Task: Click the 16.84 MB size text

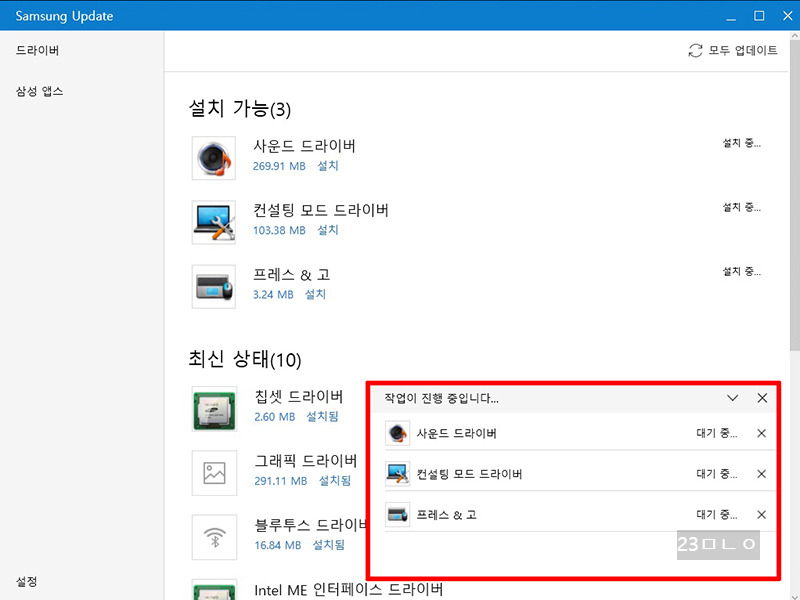Action: coord(278,545)
